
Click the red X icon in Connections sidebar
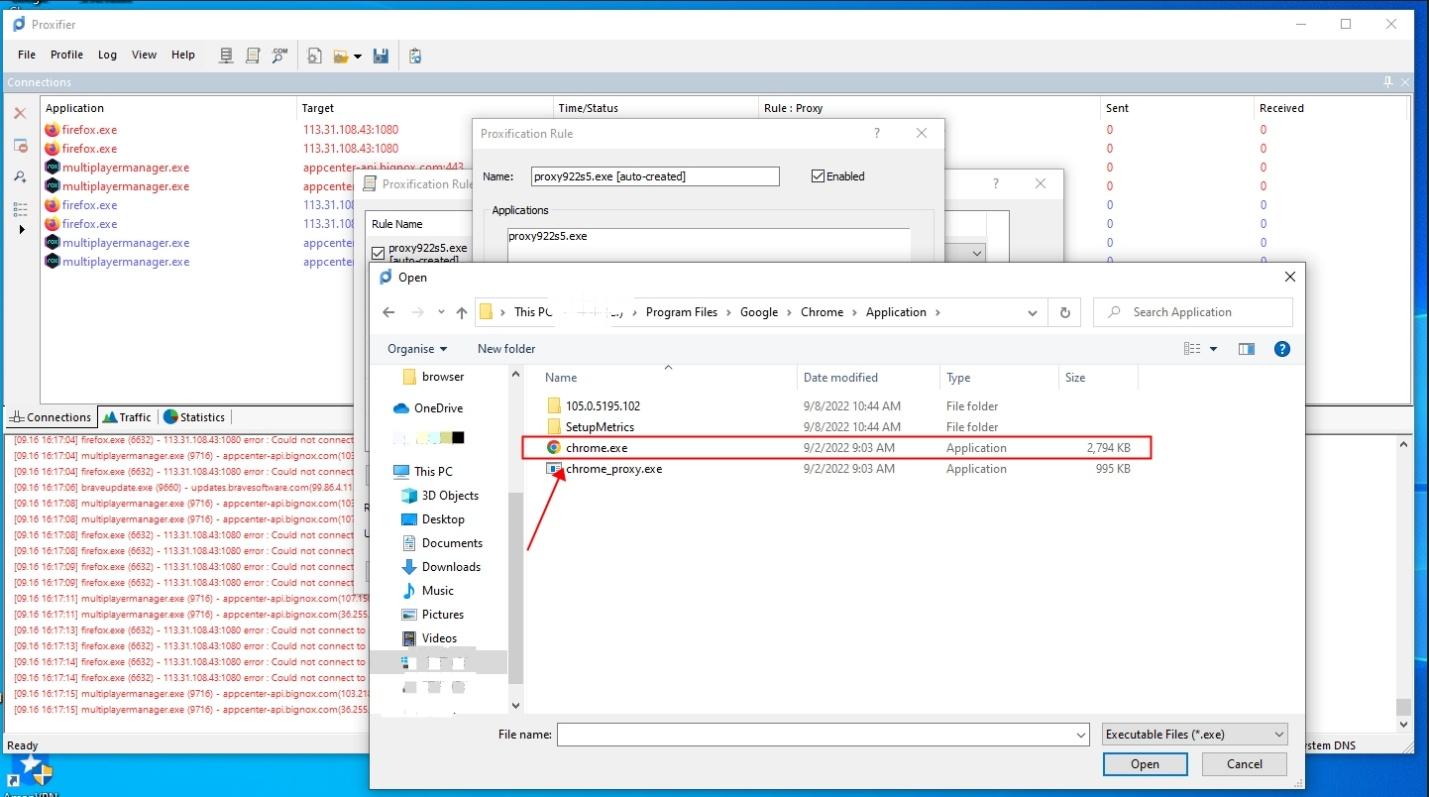click(20, 113)
